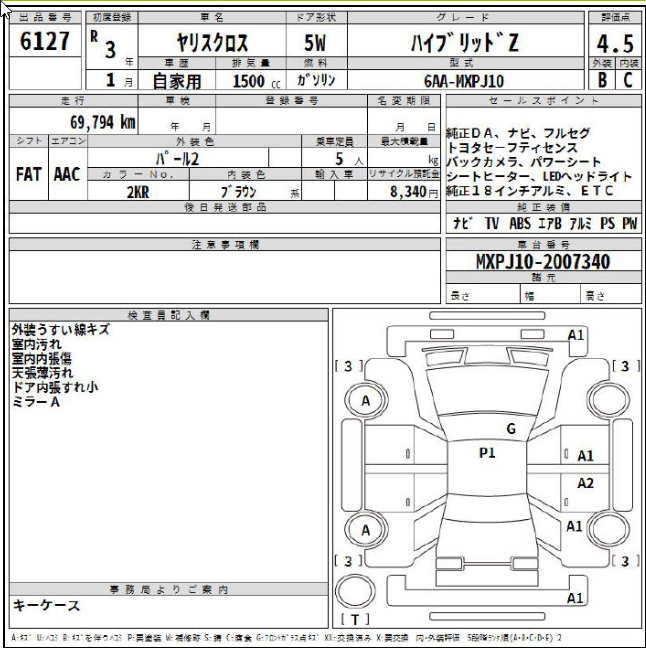Select the front-left wheel circle marked A
Screen dimensions: 646x648
[366, 402]
